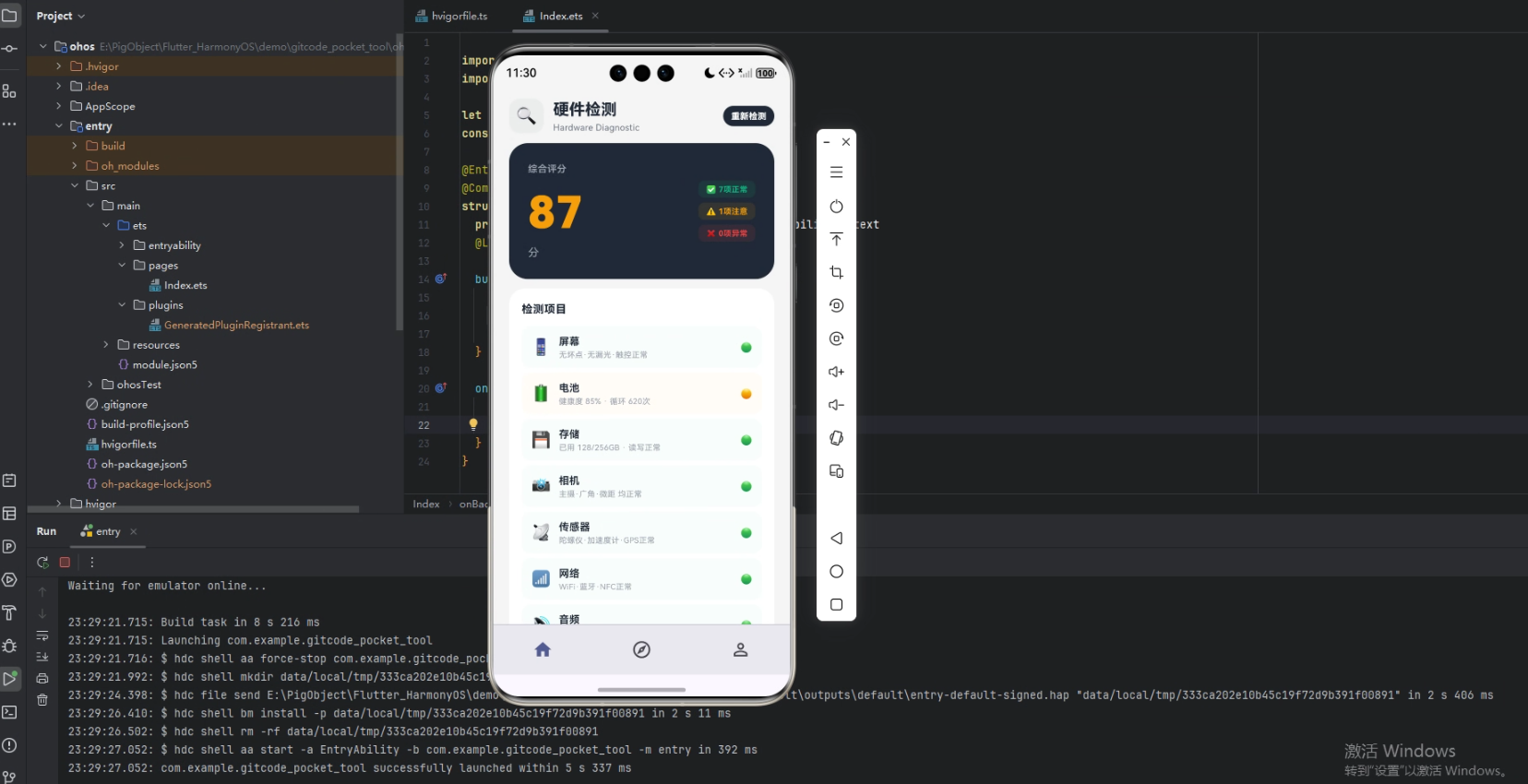Expand the resources folder
This screenshot has width=1528, height=784.
(x=106, y=345)
